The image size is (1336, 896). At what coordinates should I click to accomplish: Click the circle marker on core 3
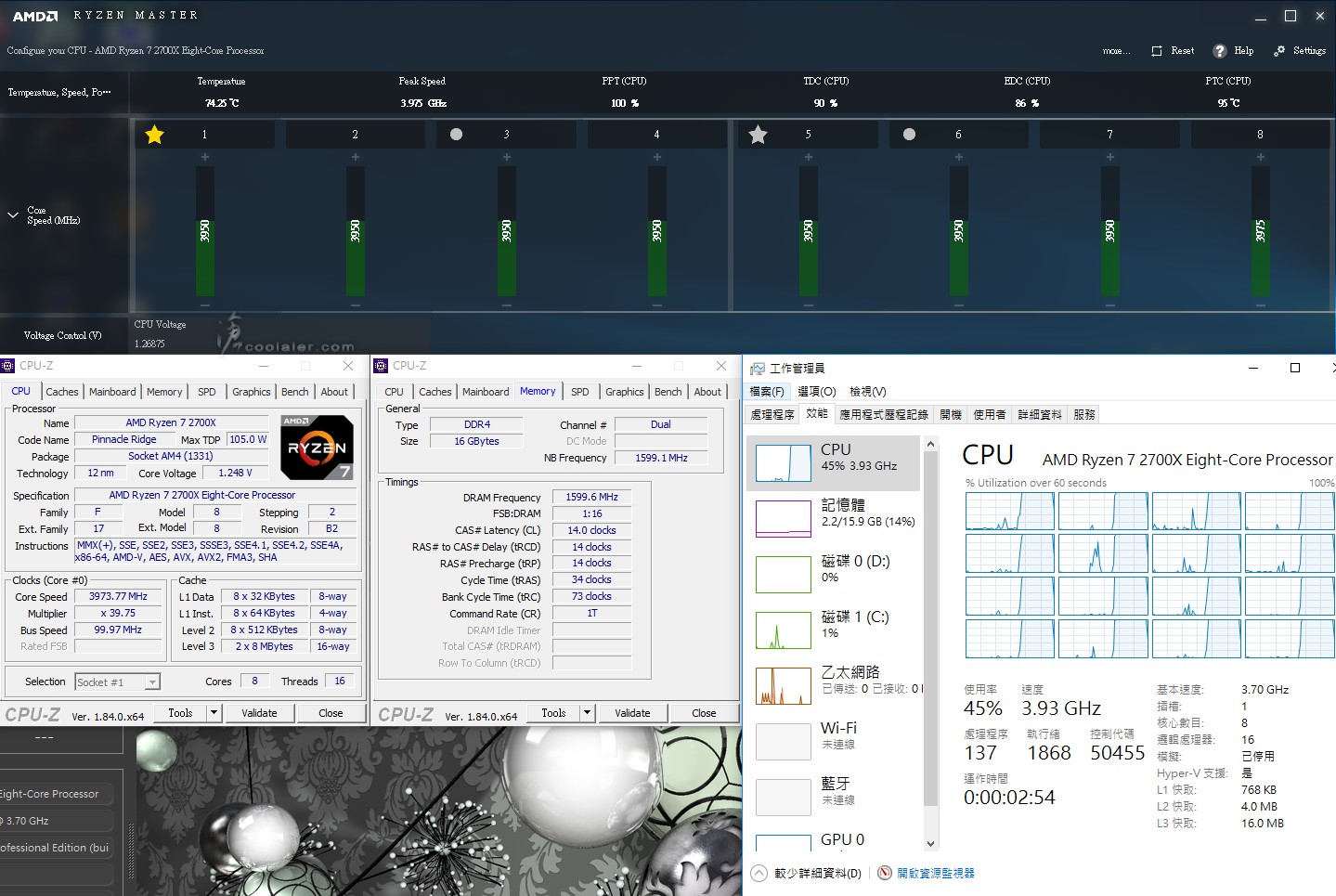456,134
